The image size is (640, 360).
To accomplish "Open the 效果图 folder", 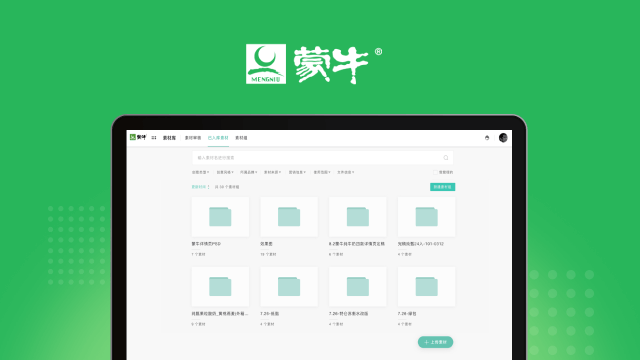I will tap(289, 217).
